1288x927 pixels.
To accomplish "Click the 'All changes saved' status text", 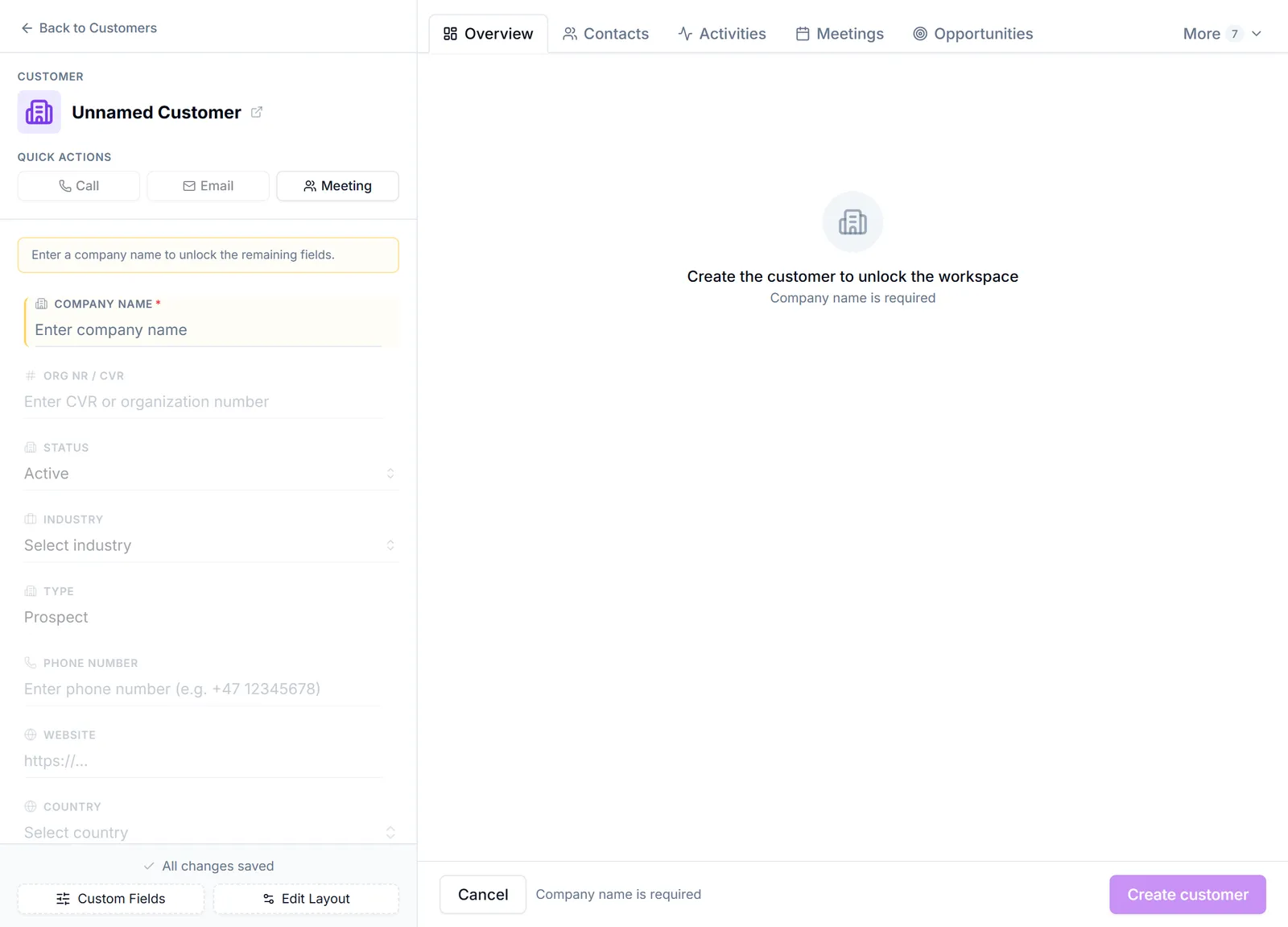I will click(218, 866).
